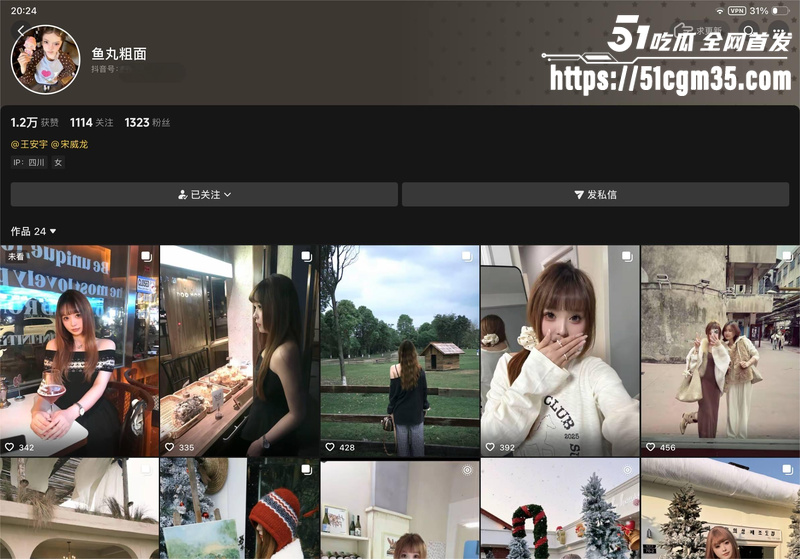Image resolution: width=800 pixels, height=559 pixels.
Task: Tap the heart icon beside 342
Action: tap(9, 447)
